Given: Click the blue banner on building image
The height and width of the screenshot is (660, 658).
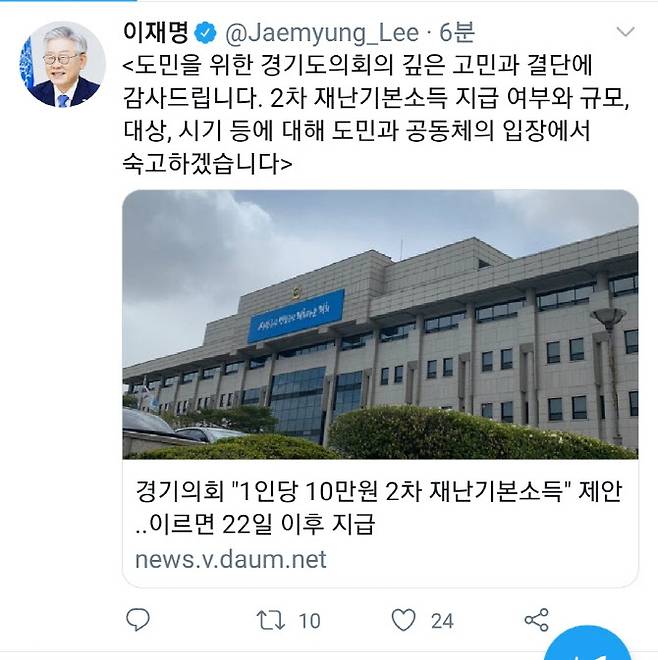Looking at the screenshot, I should tap(296, 317).
